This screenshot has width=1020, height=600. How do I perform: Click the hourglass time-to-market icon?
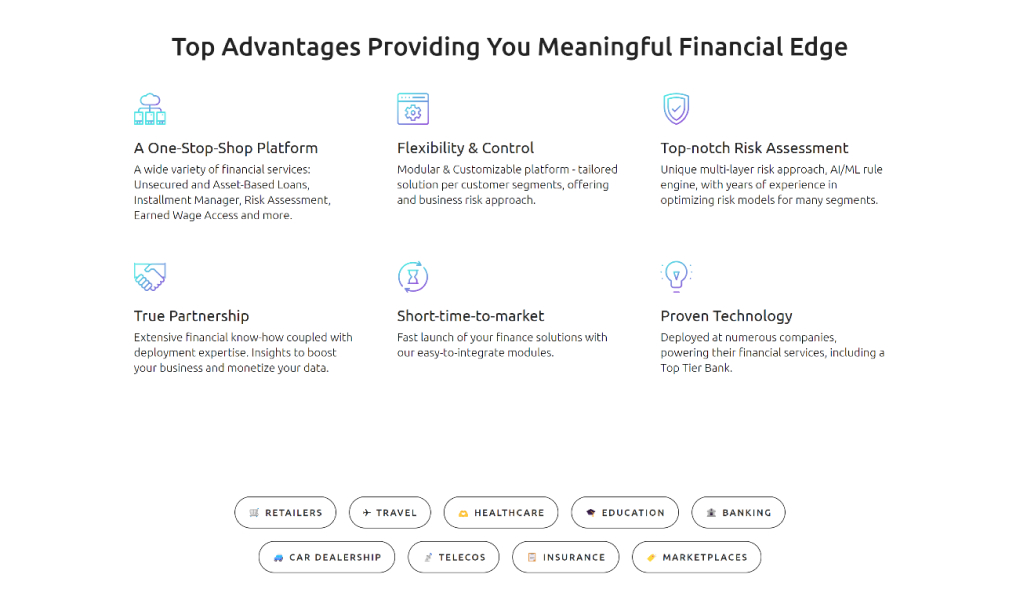point(412,276)
